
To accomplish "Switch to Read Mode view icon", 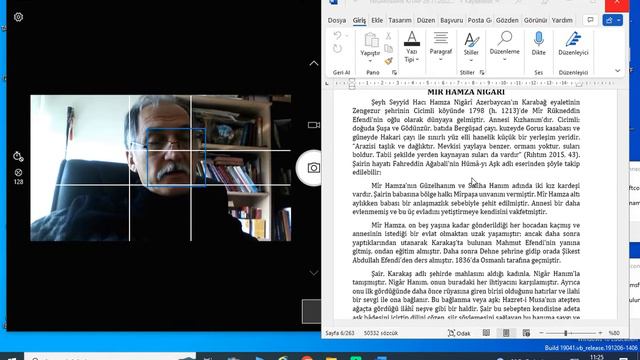I will tap(486, 333).
